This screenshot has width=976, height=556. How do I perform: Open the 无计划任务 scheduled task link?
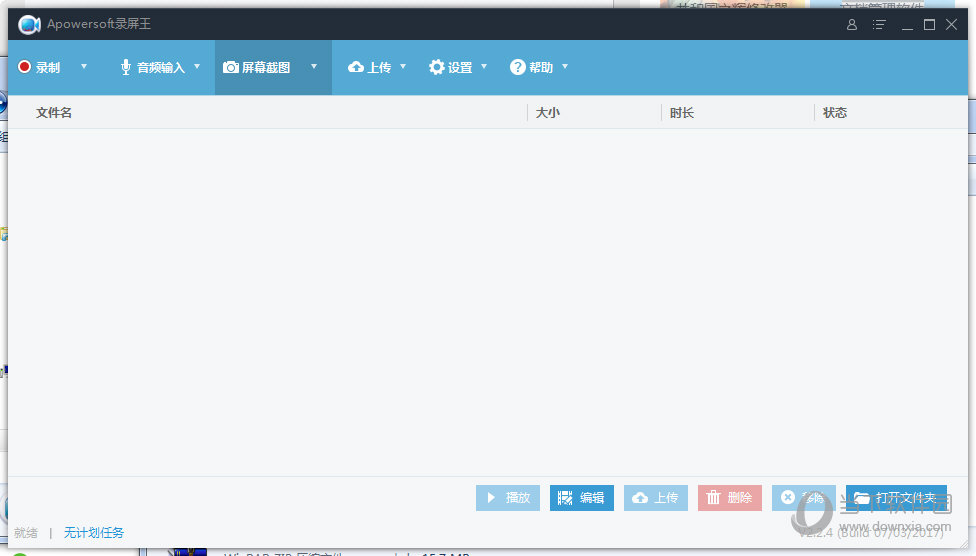[x=94, y=533]
